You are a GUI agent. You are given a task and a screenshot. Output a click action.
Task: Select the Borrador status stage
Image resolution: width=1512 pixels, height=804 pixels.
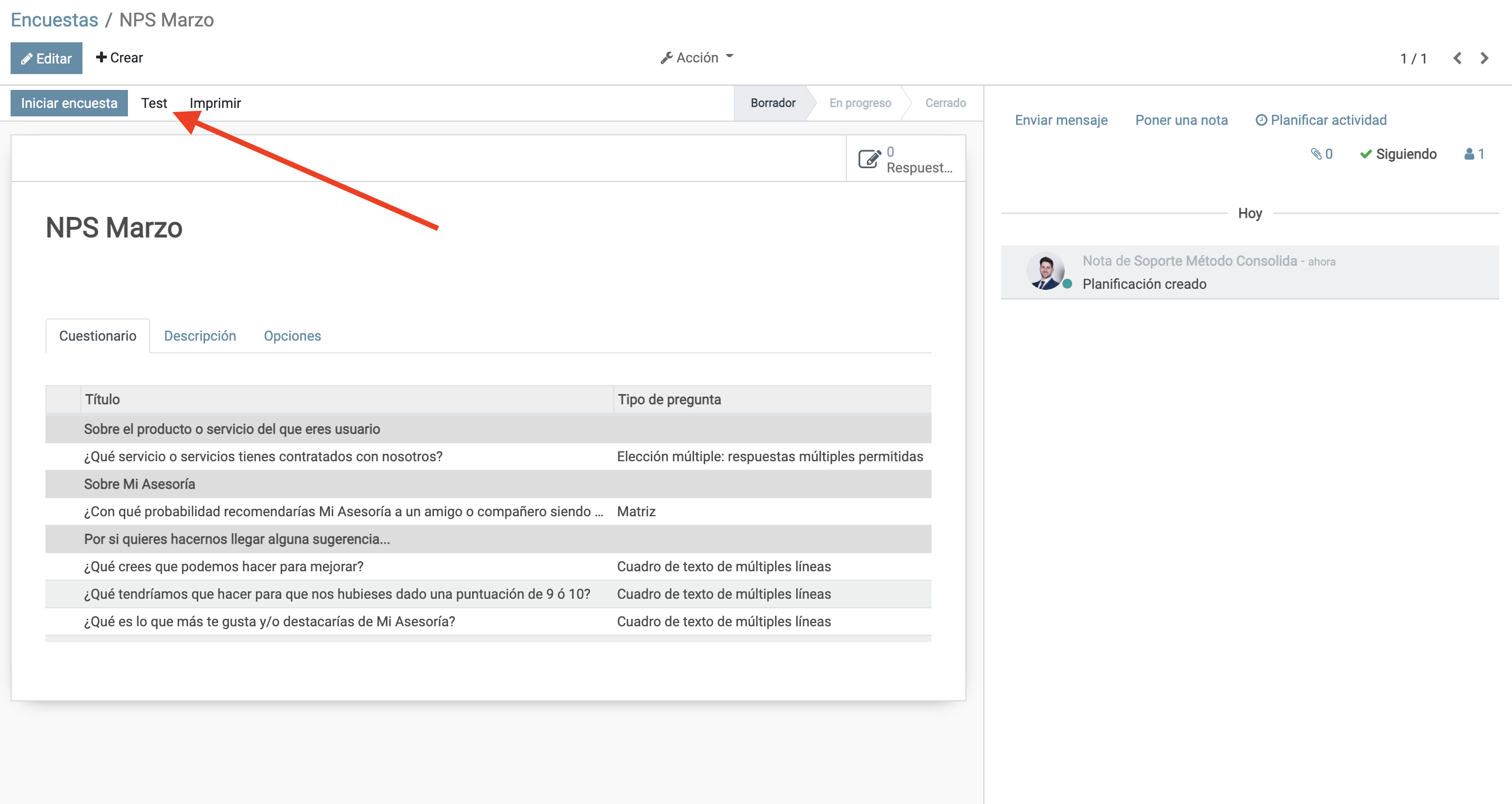pyautogui.click(x=772, y=103)
